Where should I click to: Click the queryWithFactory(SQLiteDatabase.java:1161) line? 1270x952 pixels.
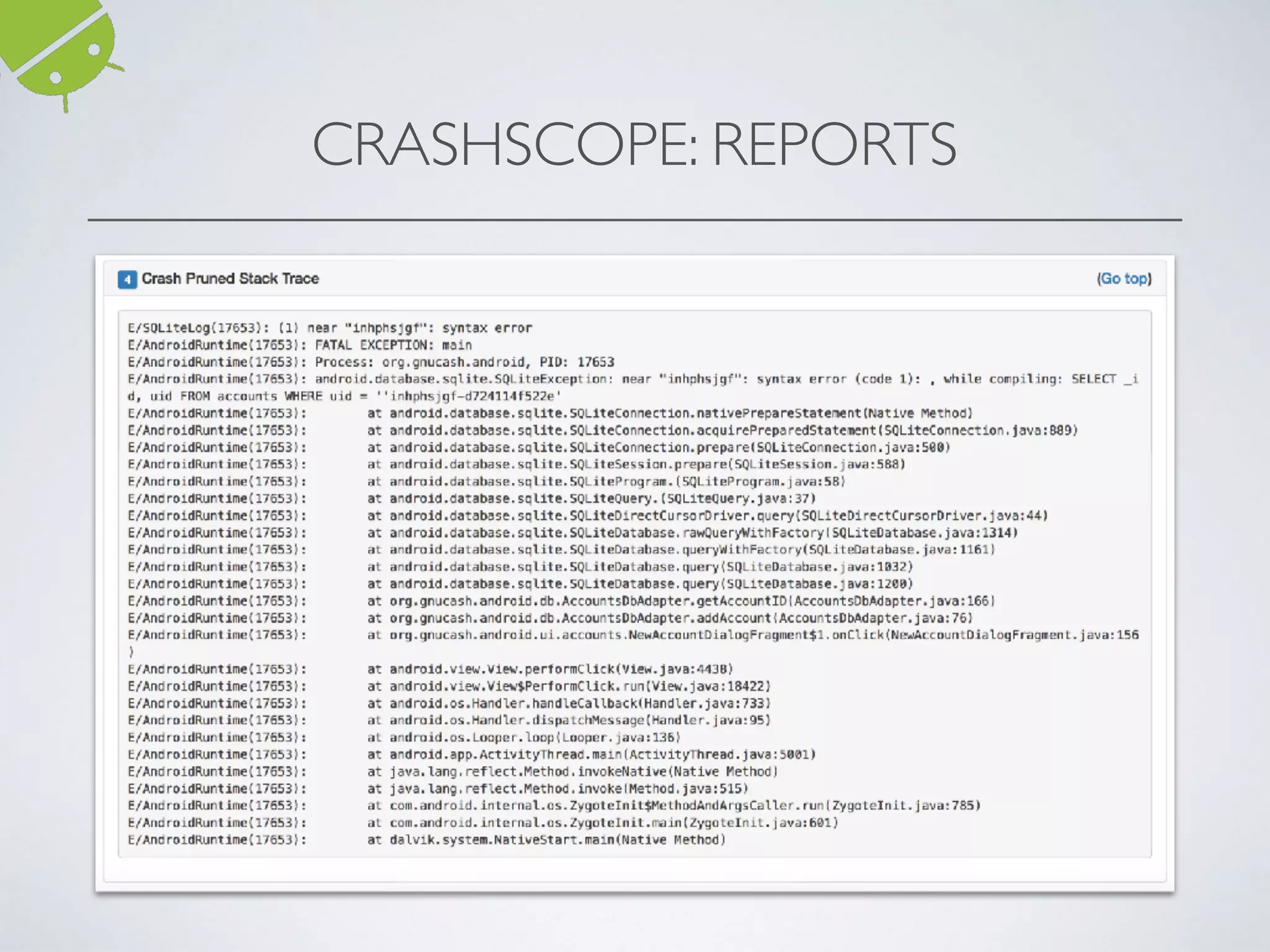coord(561,550)
